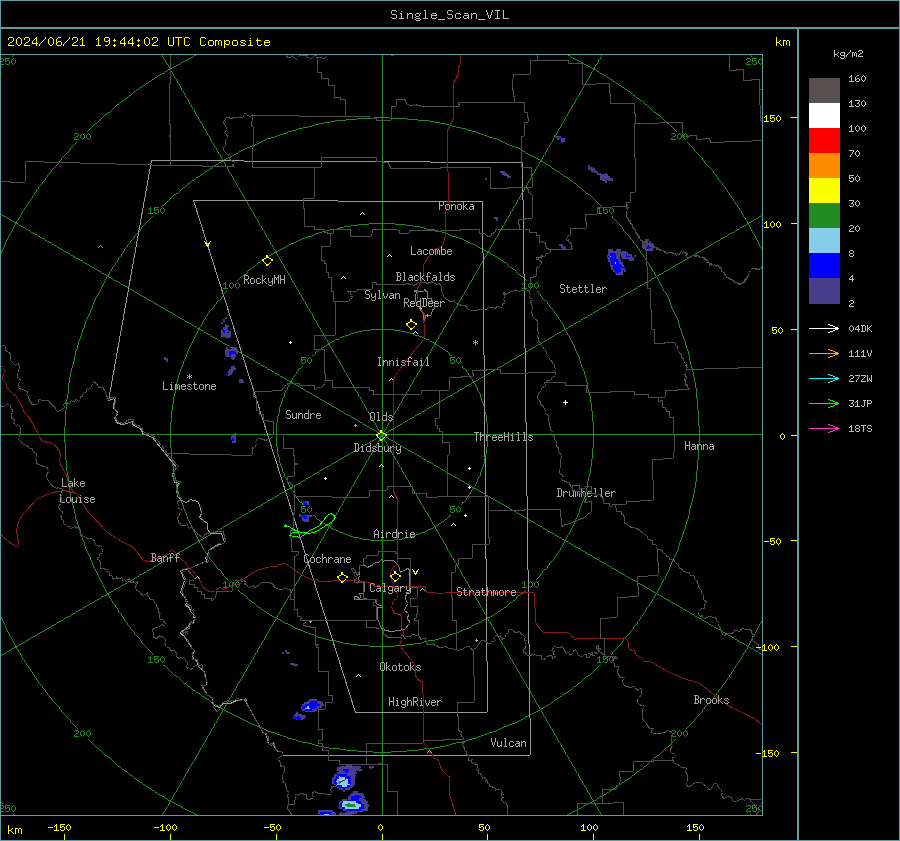Click the yellow V marker east of Calgary
The image size is (900, 841).
(416, 572)
